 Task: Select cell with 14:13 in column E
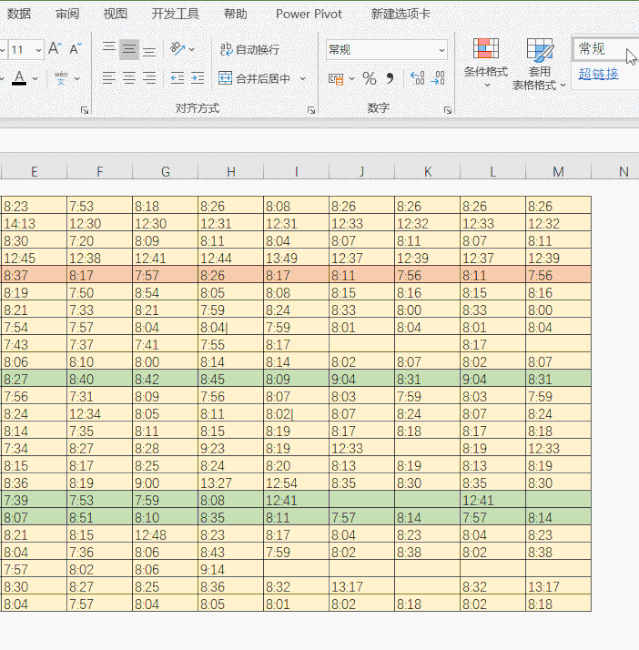coord(34,223)
